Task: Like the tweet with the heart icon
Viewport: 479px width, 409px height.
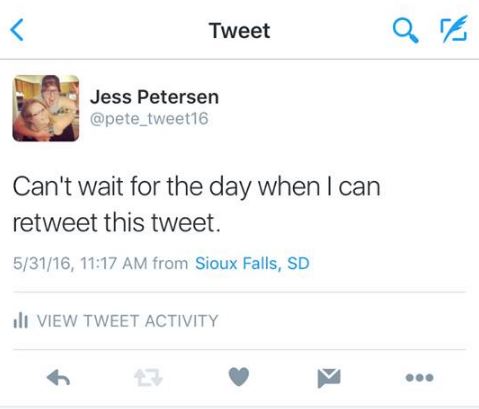Action: point(239,377)
